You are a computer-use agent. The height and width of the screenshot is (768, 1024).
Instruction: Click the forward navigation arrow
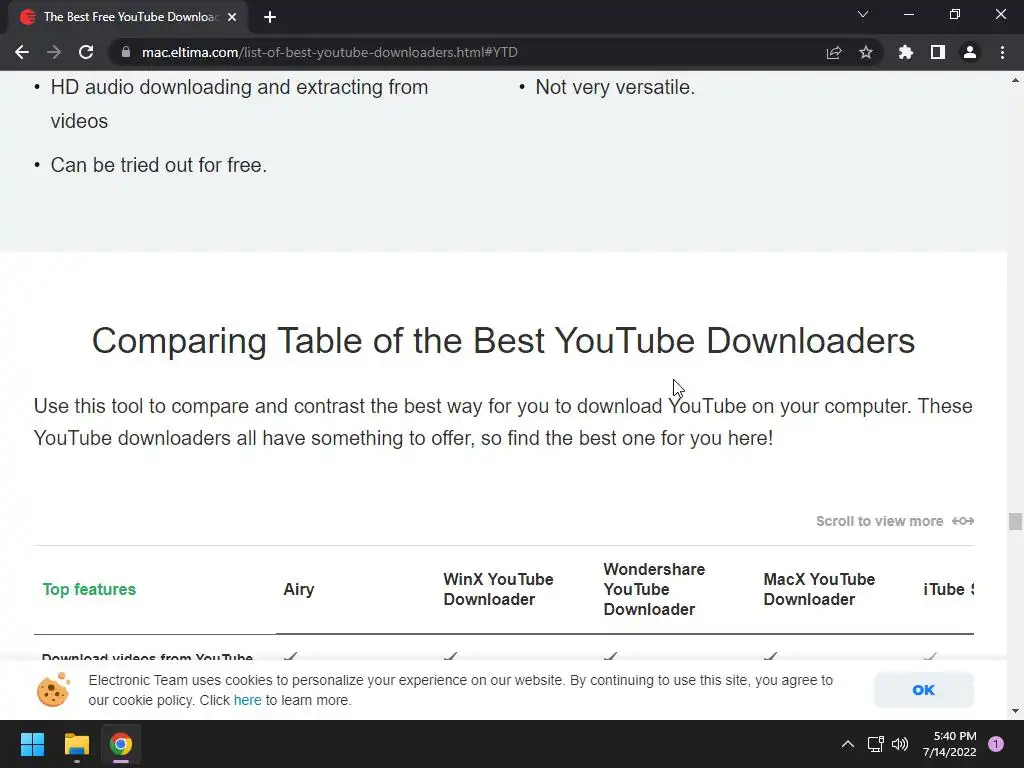pos(54,52)
